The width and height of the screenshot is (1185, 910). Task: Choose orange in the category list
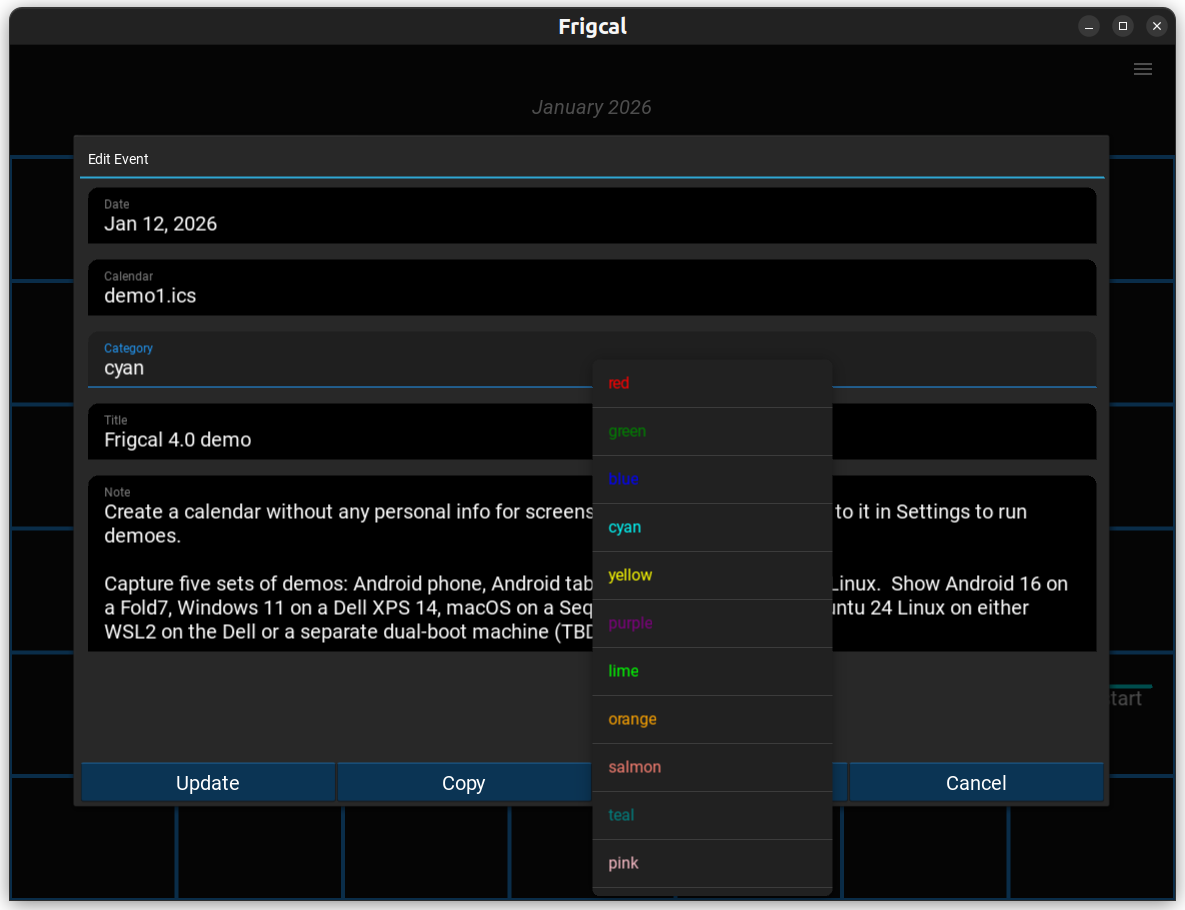712,719
